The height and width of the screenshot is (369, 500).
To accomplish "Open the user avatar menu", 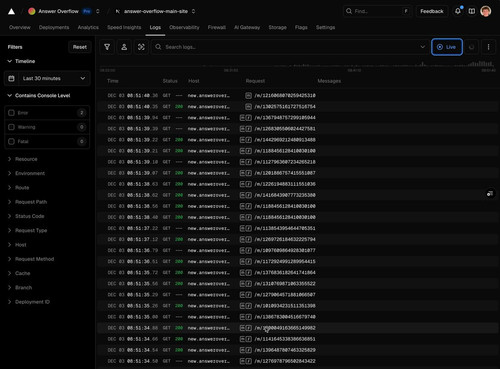I will pyautogui.click(x=486, y=11).
